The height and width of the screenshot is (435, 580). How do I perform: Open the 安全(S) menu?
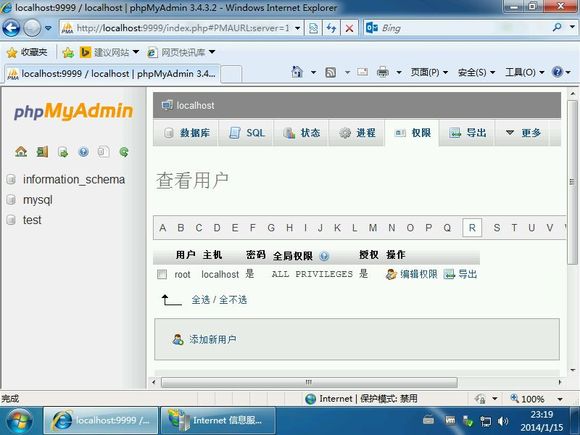(x=476, y=72)
